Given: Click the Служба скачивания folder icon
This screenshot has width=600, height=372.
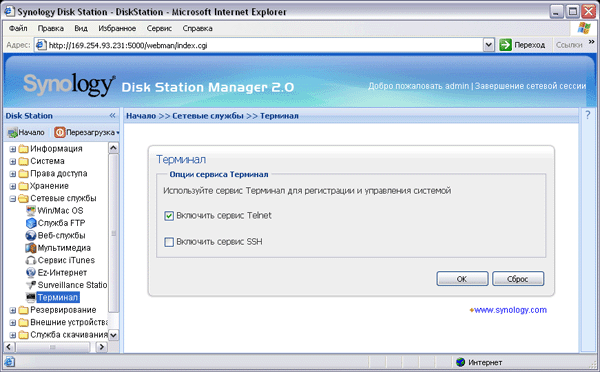Looking at the screenshot, I should 24,335.
